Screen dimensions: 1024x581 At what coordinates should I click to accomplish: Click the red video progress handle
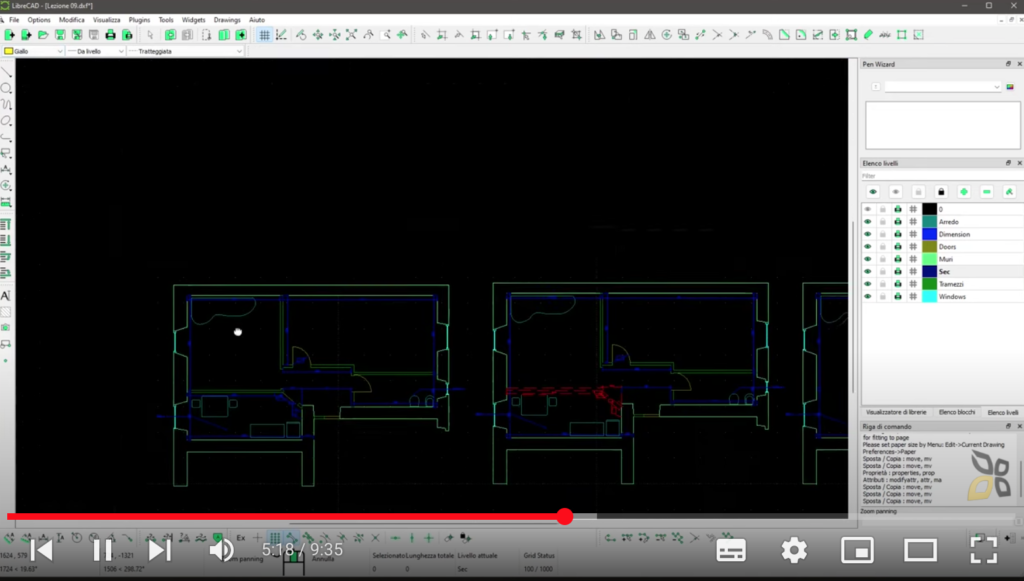point(565,516)
